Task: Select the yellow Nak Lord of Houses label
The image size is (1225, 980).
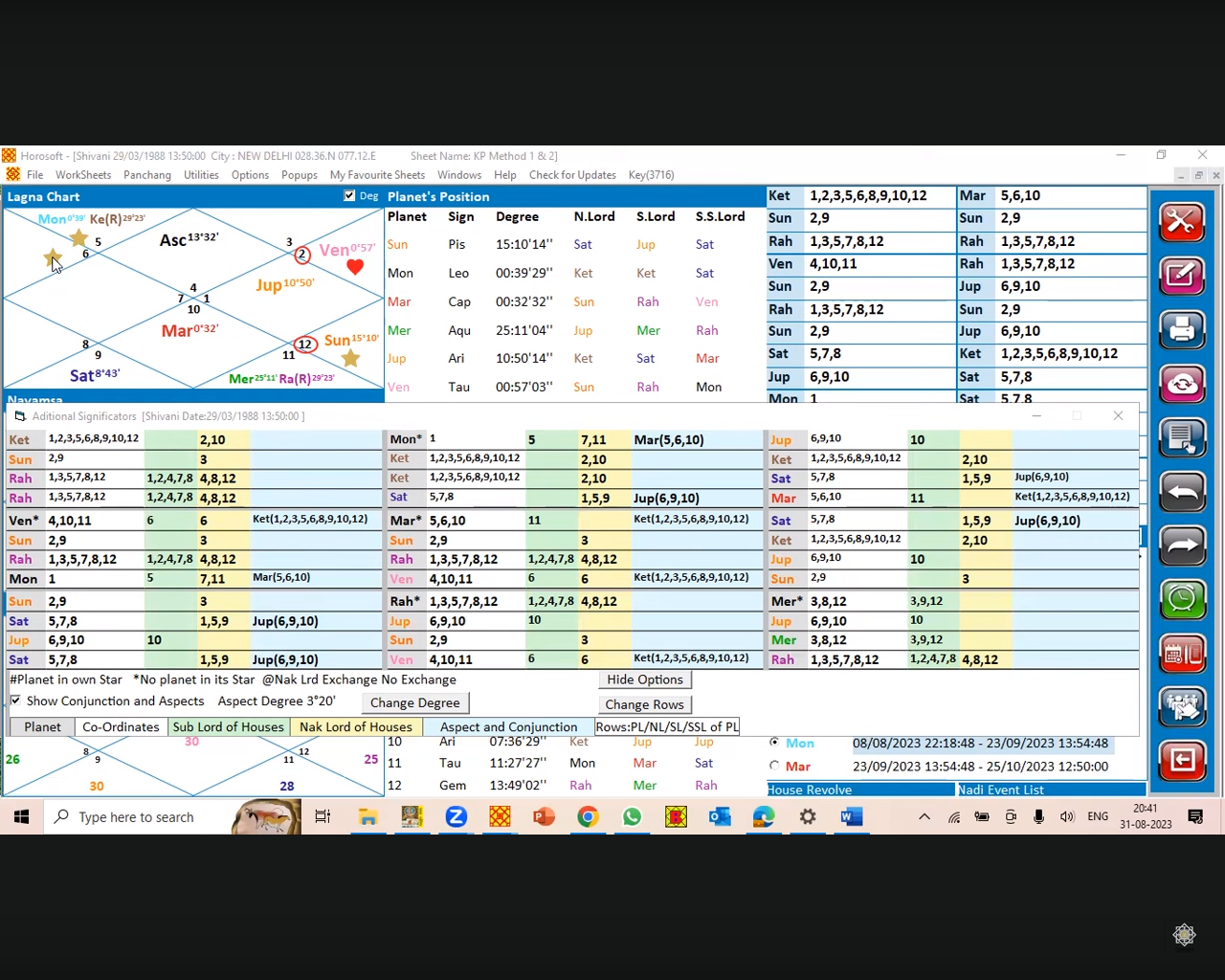Action: (x=355, y=727)
